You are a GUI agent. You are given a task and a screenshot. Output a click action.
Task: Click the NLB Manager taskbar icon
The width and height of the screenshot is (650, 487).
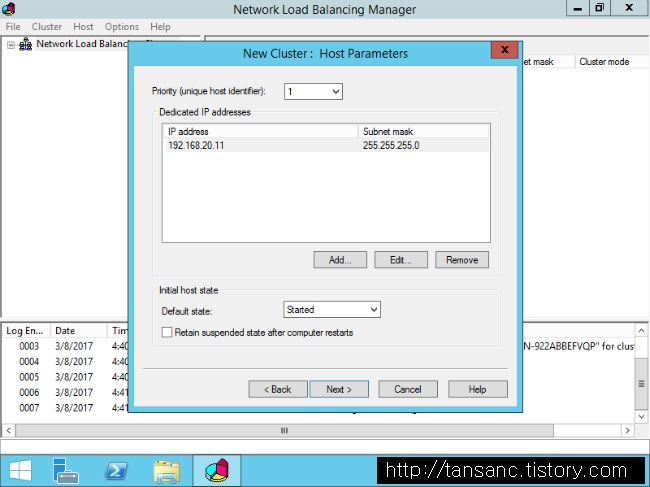tap(217, 471)
